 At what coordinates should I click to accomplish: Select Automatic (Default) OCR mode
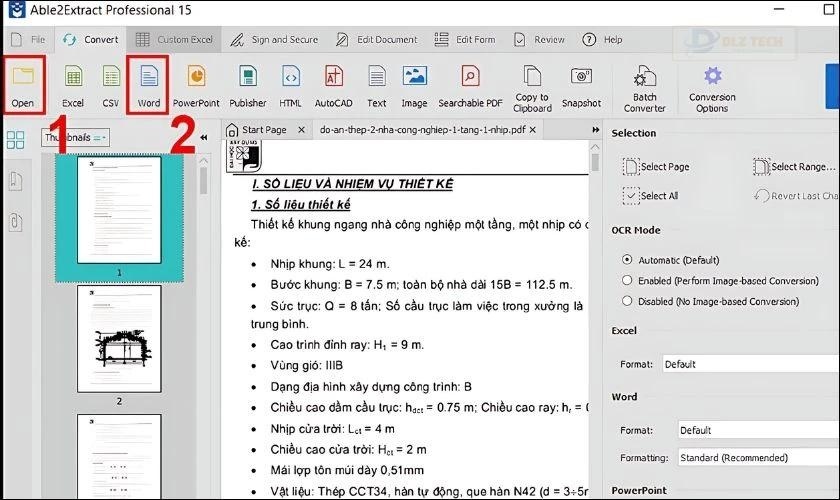pyautogui.click(x=627, y=260)
